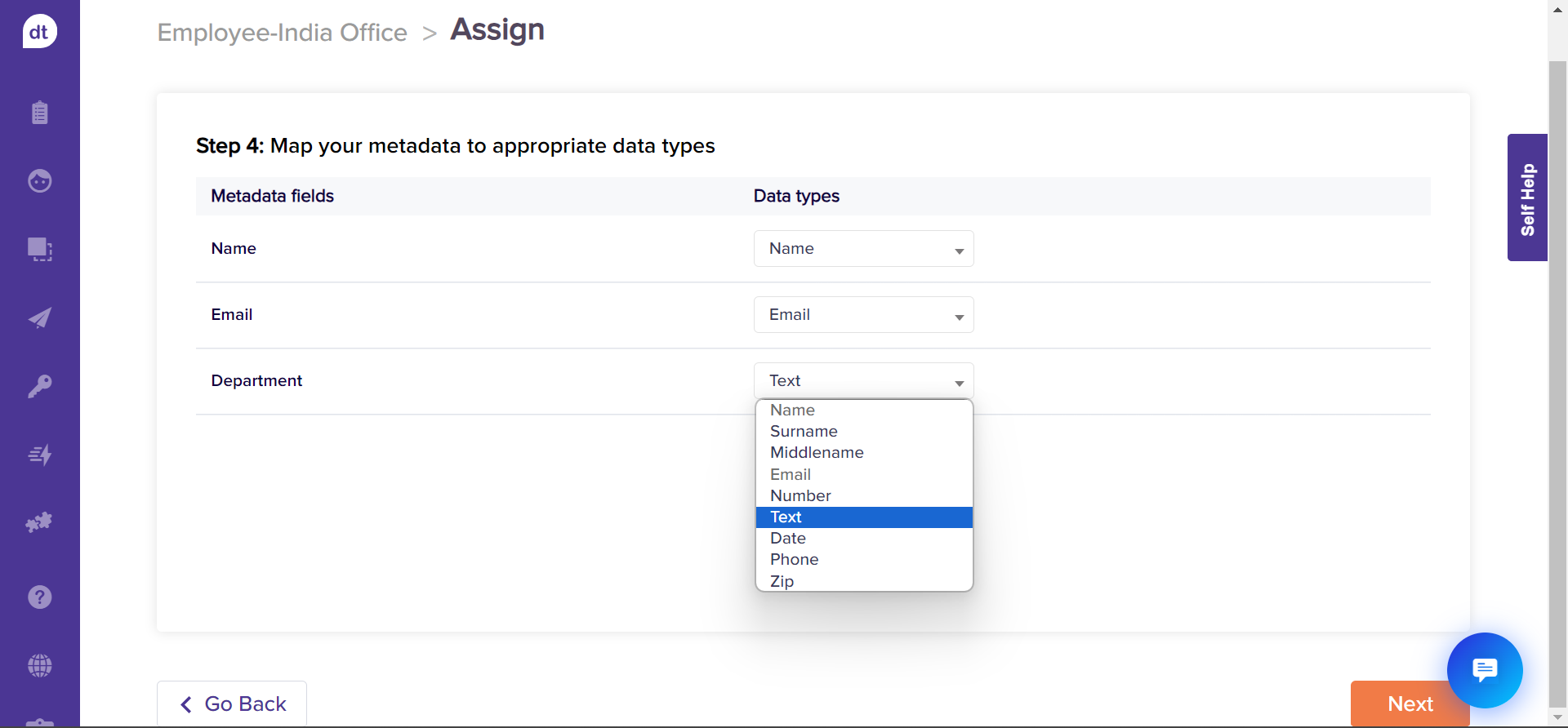The width and height of the screenshot is (1568, 728).
Task: Open the Self Help side tab
Action: coord(1527,198)
